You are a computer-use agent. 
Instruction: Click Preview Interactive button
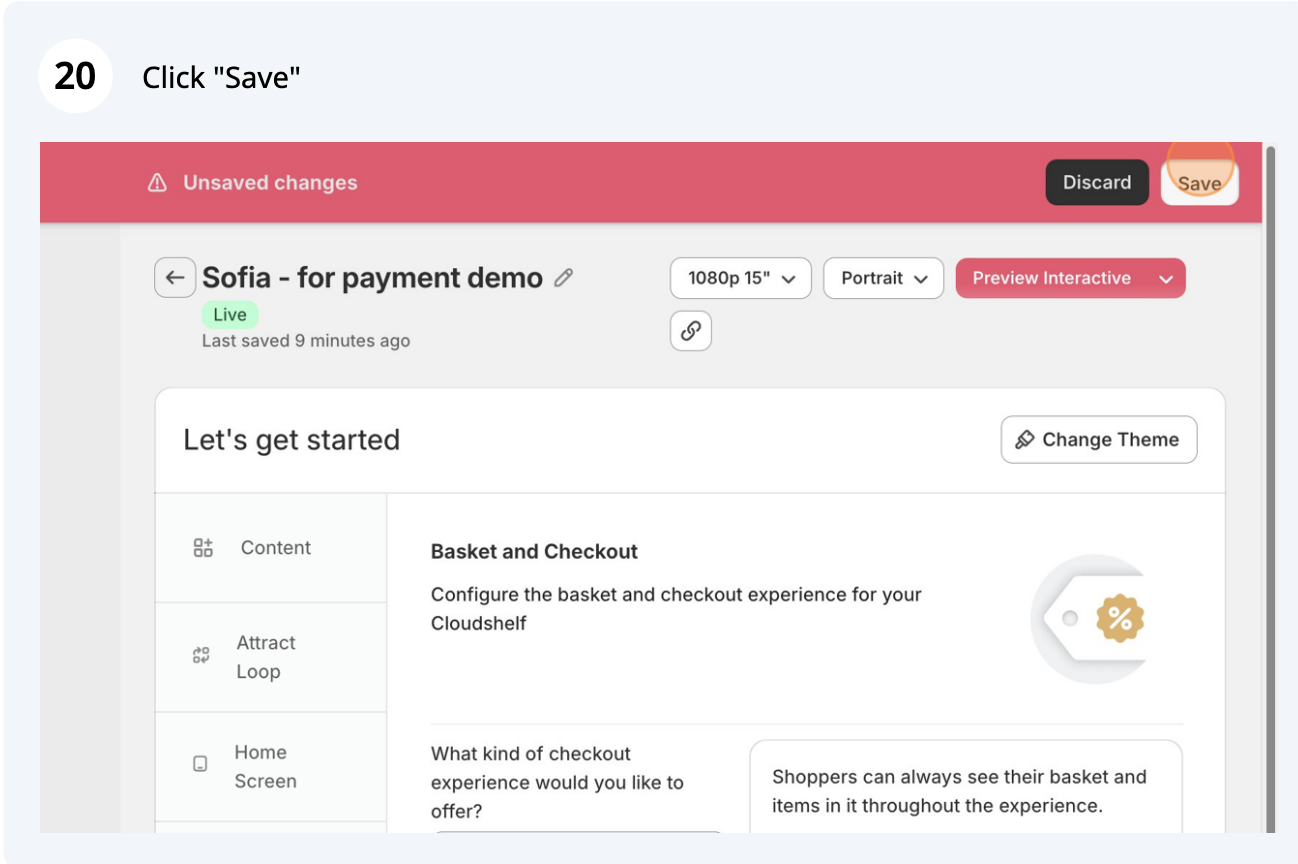pyautogui.click(x=1051, y=278)
